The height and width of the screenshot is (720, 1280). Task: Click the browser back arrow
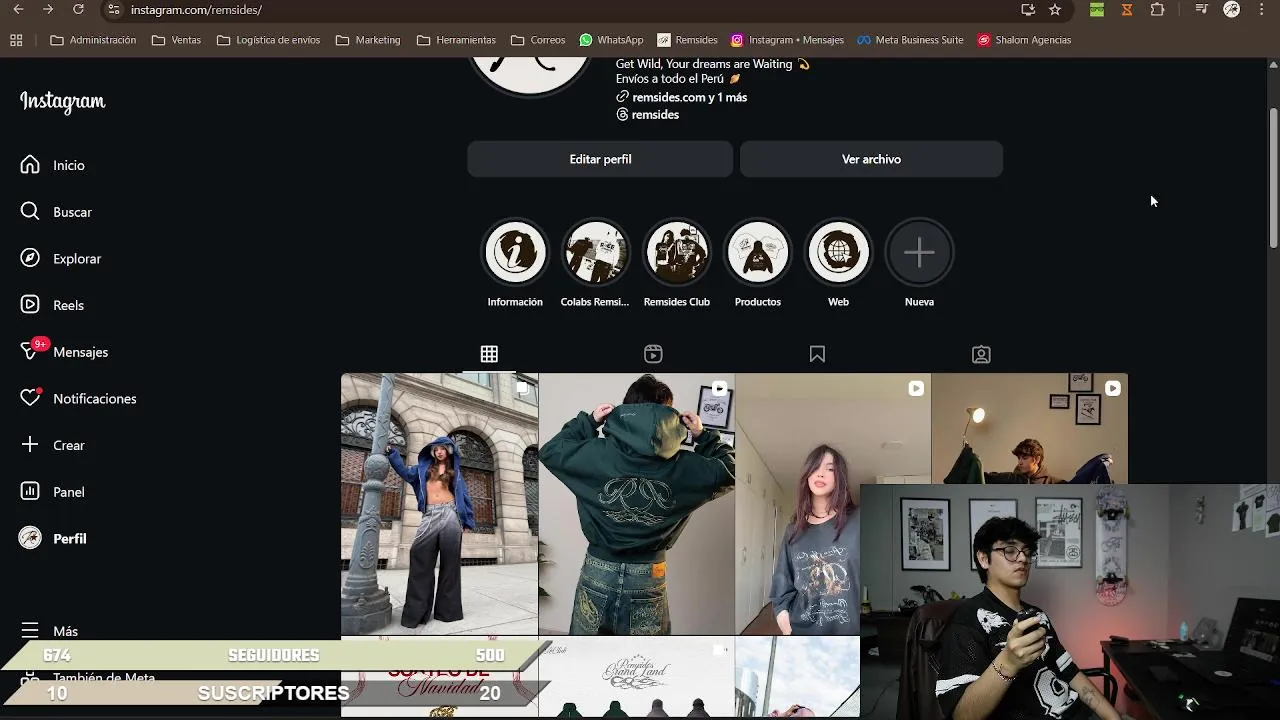click(17, 9)
